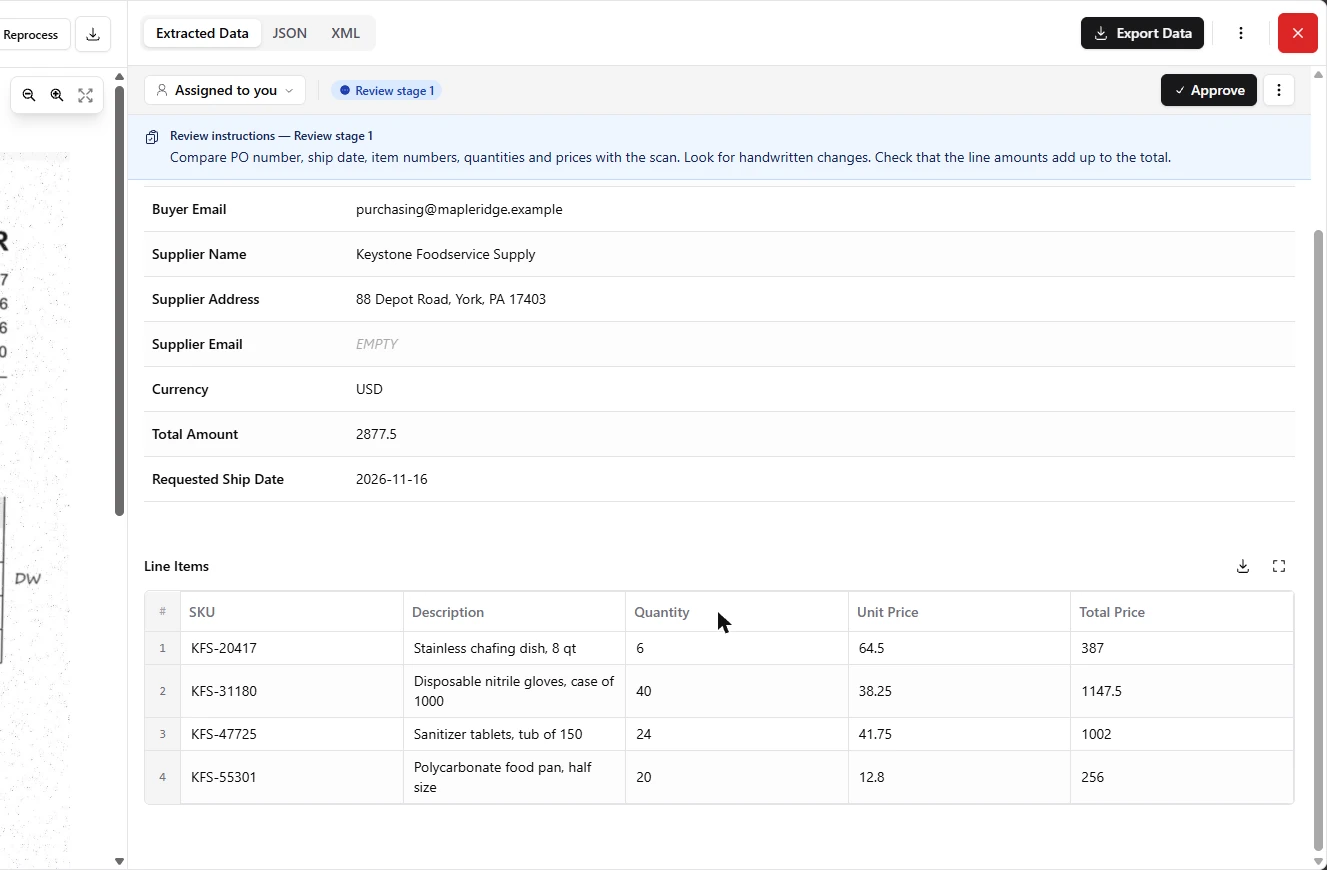Click the Total Amount value 2877.5

pyautogui.click(x=376, y=434)
